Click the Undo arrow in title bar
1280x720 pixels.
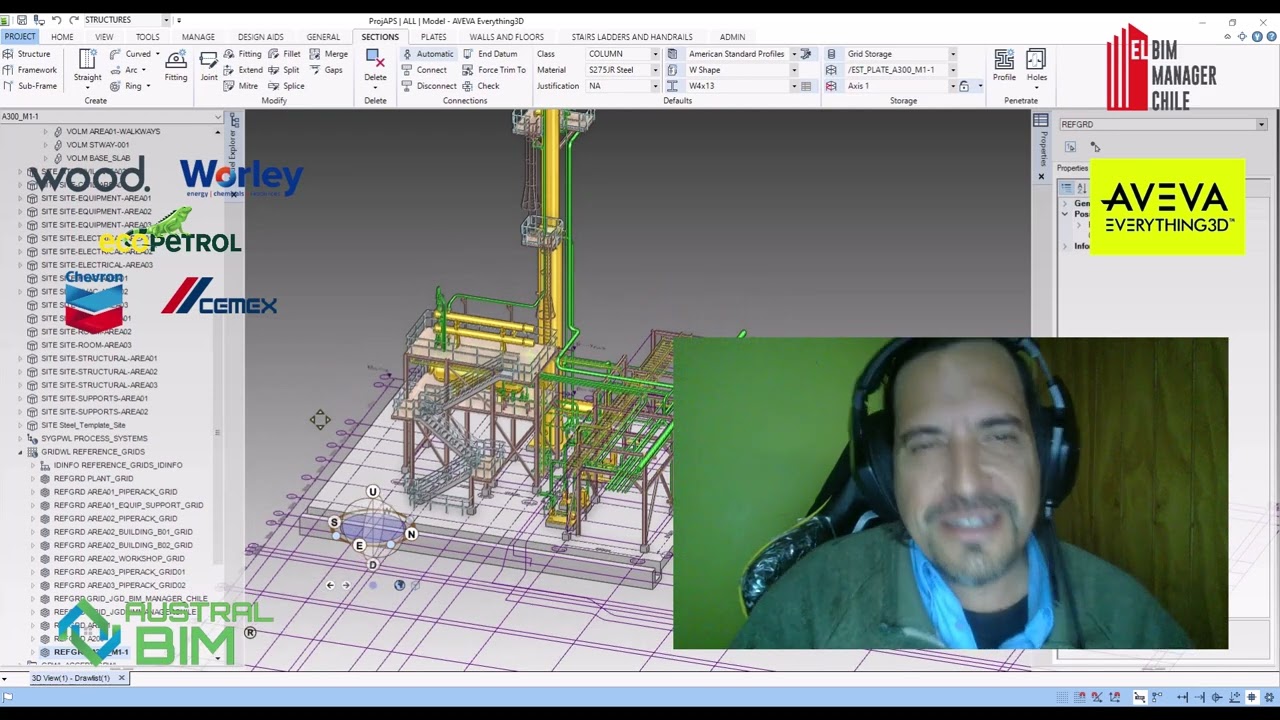coord(56,20)
